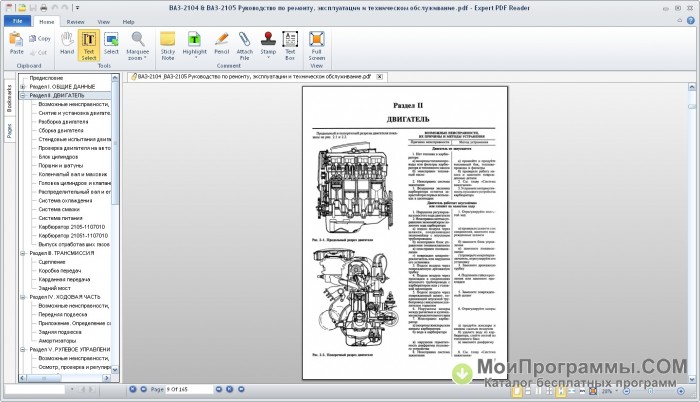Open the Bookmarks side panel tab
This screenshot has width=700, height=402.
[9, 98]
